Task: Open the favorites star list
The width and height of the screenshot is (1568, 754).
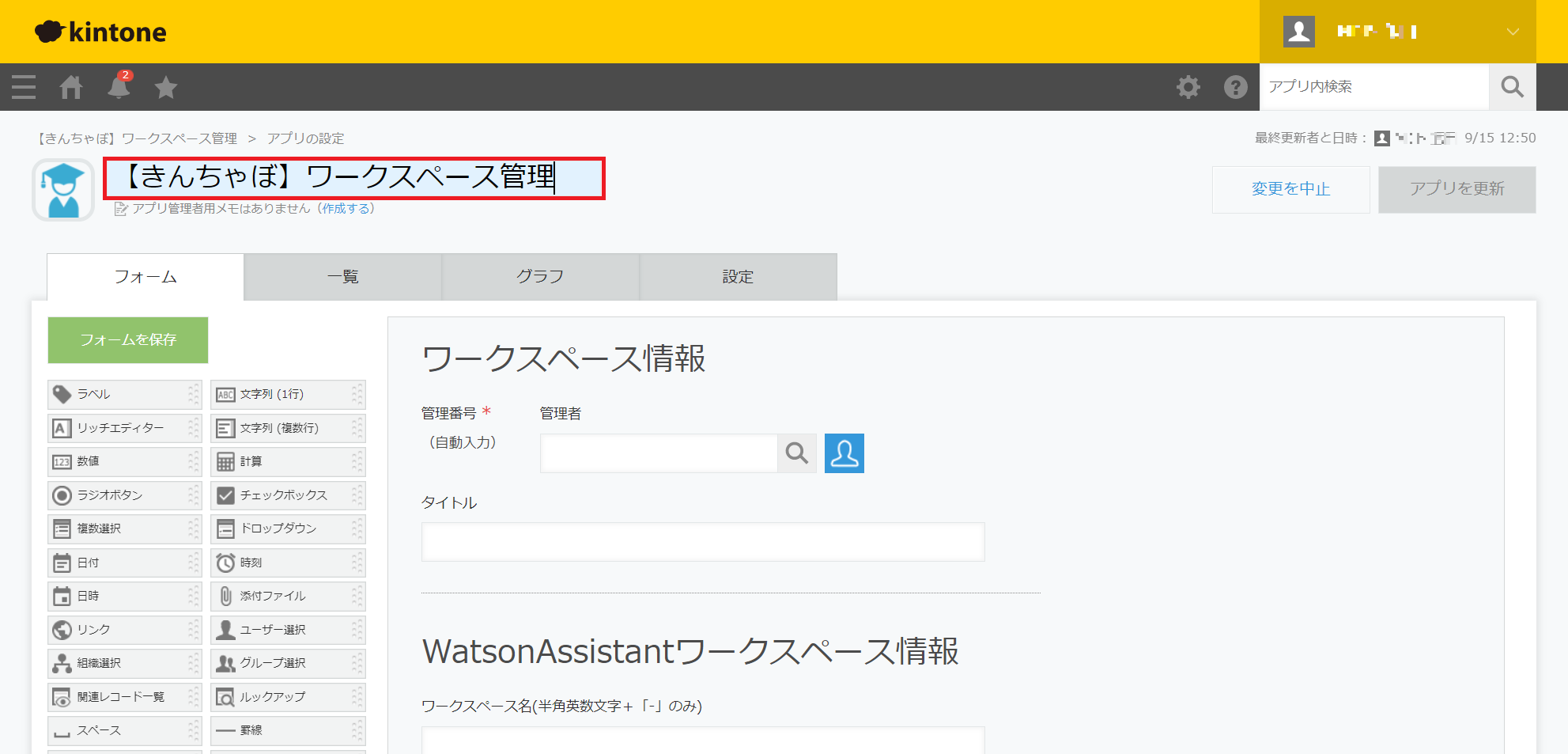Action: click(166, 87)
